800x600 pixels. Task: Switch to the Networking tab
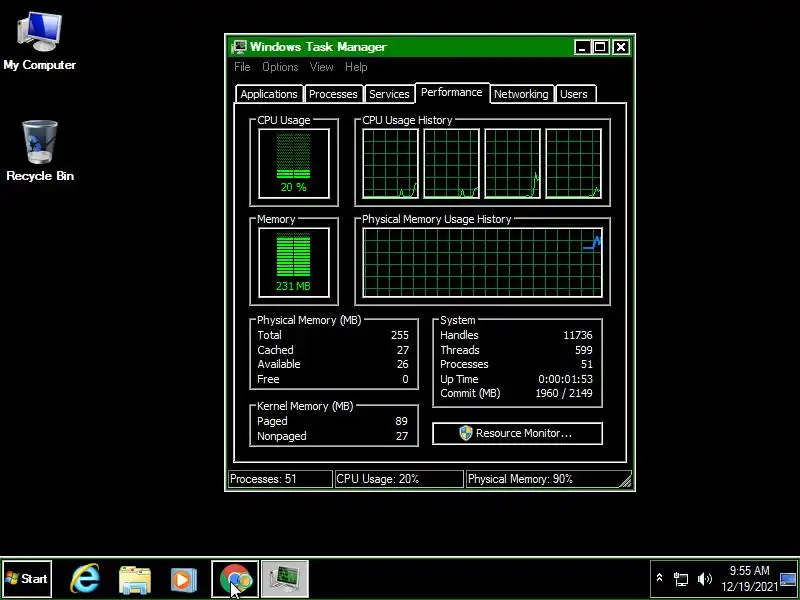tap(521, 94)
